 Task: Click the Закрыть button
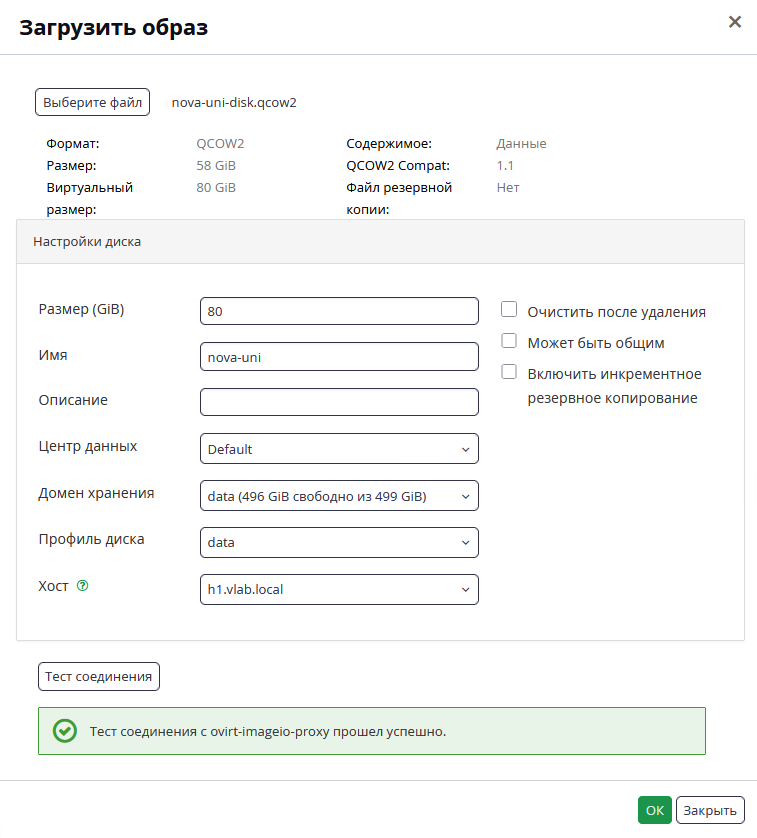pyautogui.click(x=710, y=810)
